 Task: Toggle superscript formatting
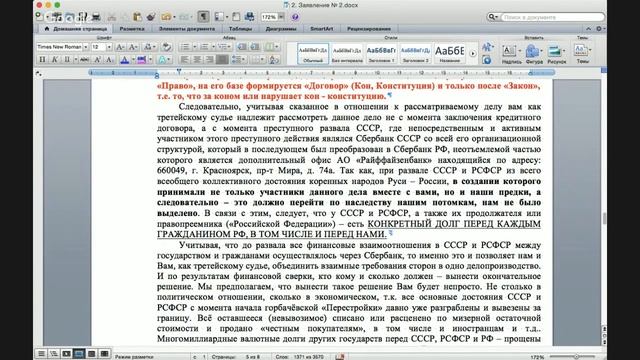[x=97, y=60]
